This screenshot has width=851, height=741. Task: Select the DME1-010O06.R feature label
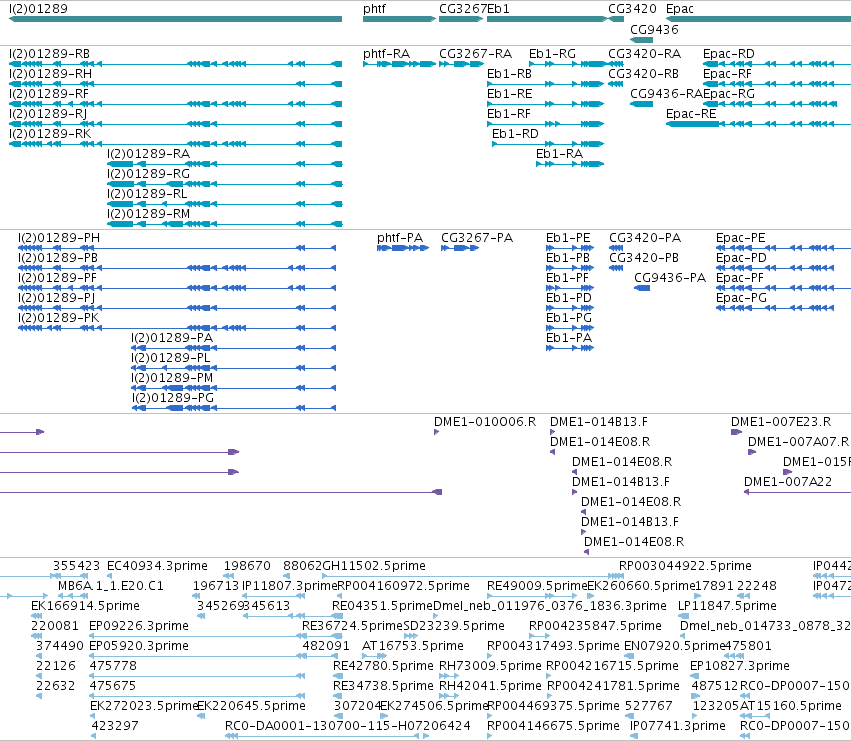pyautogui.click(x=485, y=422)
